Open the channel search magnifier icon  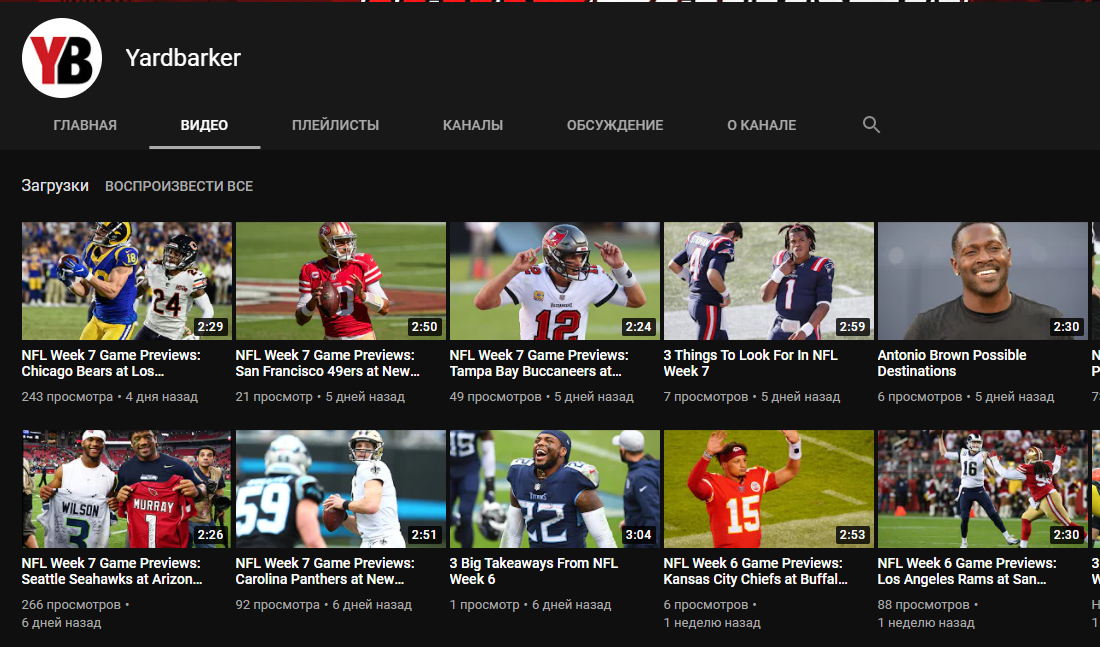[871, 125]
